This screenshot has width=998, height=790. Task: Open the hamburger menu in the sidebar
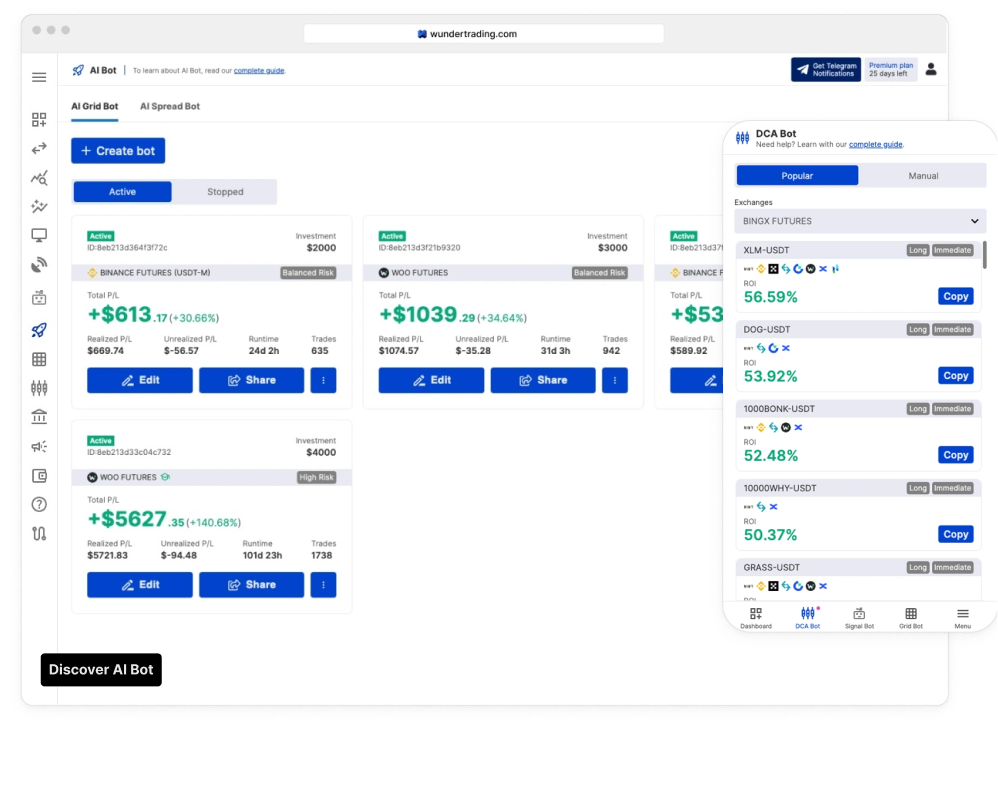tap(39, 77)
